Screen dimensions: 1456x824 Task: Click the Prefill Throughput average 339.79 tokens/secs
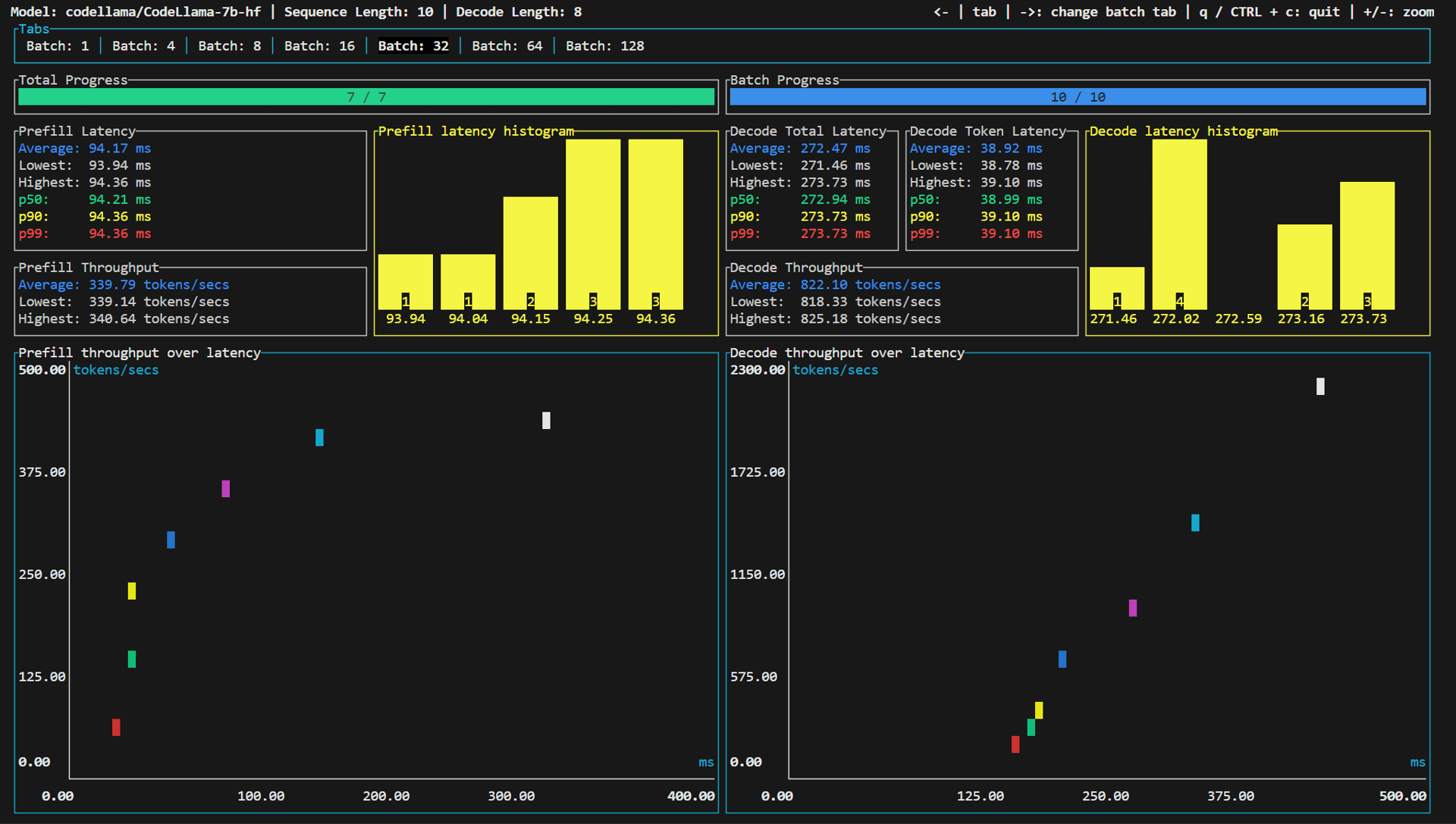tap(159, 285)
